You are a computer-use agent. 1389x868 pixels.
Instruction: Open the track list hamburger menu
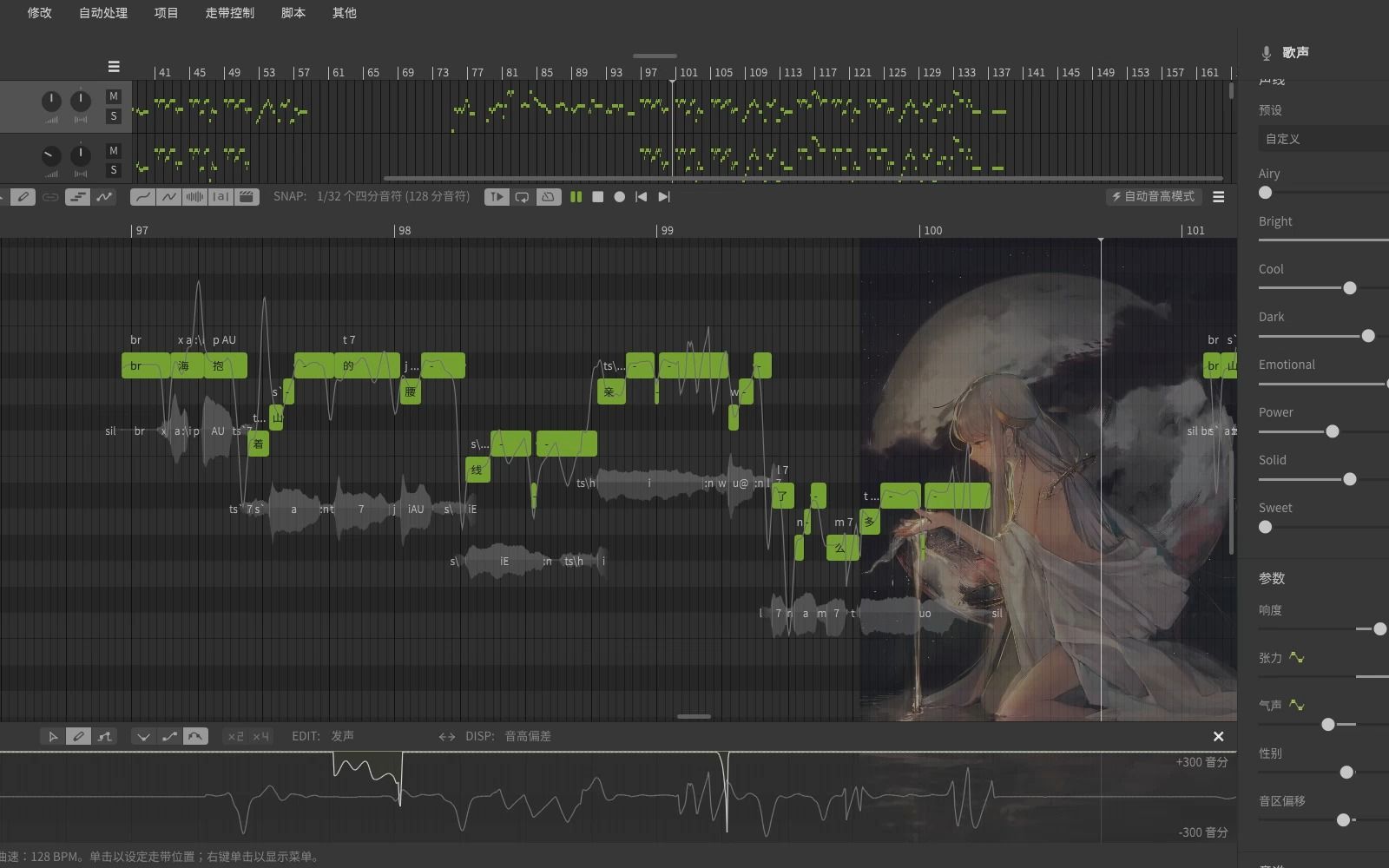114,66
